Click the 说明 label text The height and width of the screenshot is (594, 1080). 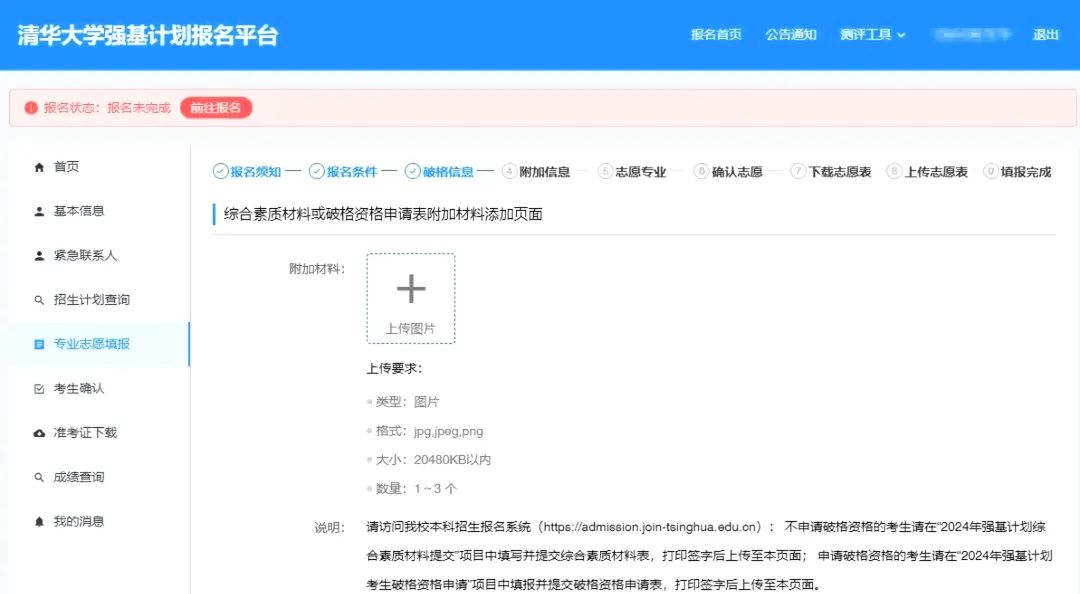pos(330,528)
